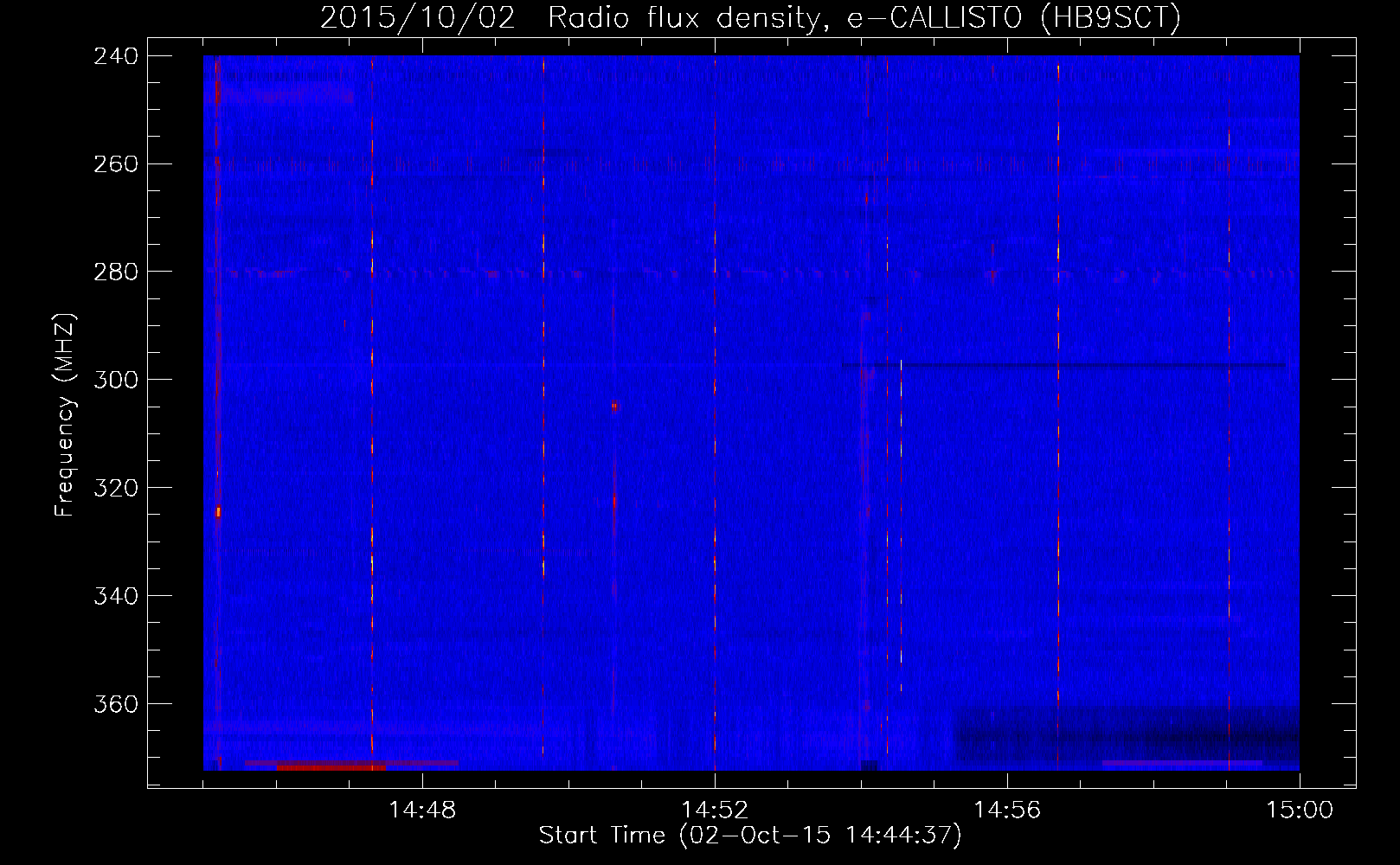Click the 340 frequency tick label
This screenshot has width=1400, height=865.
coord(116,597)
